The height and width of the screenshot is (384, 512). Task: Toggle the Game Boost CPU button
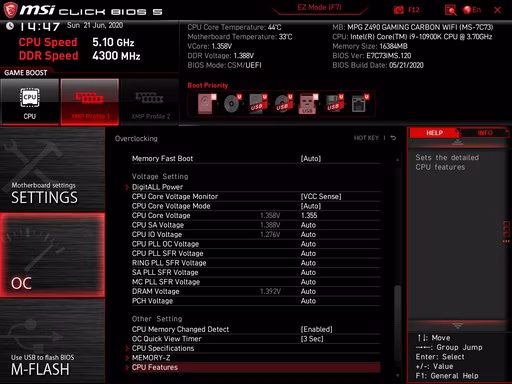click(x=30, y=102)
